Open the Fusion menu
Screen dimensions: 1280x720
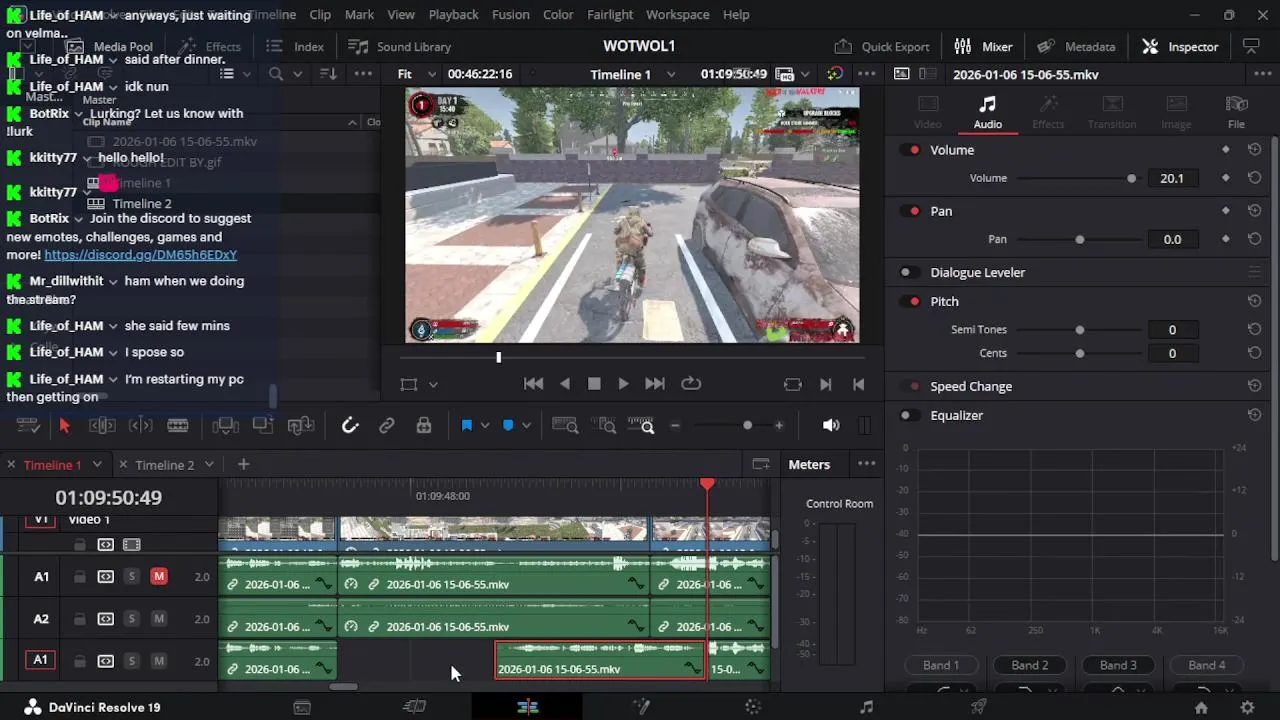[511, 15]
